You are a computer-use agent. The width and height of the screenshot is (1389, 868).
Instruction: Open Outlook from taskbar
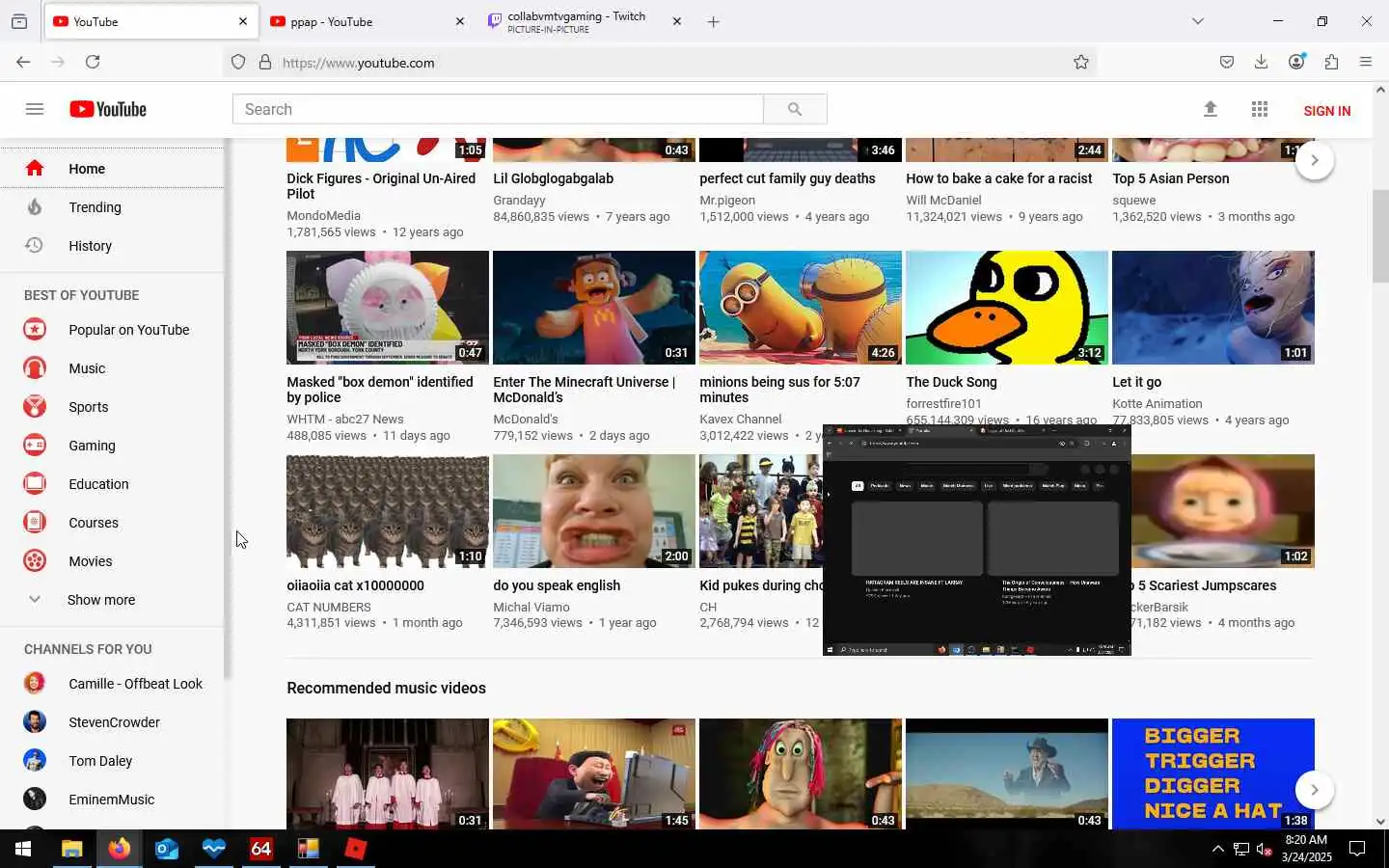coord(167,849)
